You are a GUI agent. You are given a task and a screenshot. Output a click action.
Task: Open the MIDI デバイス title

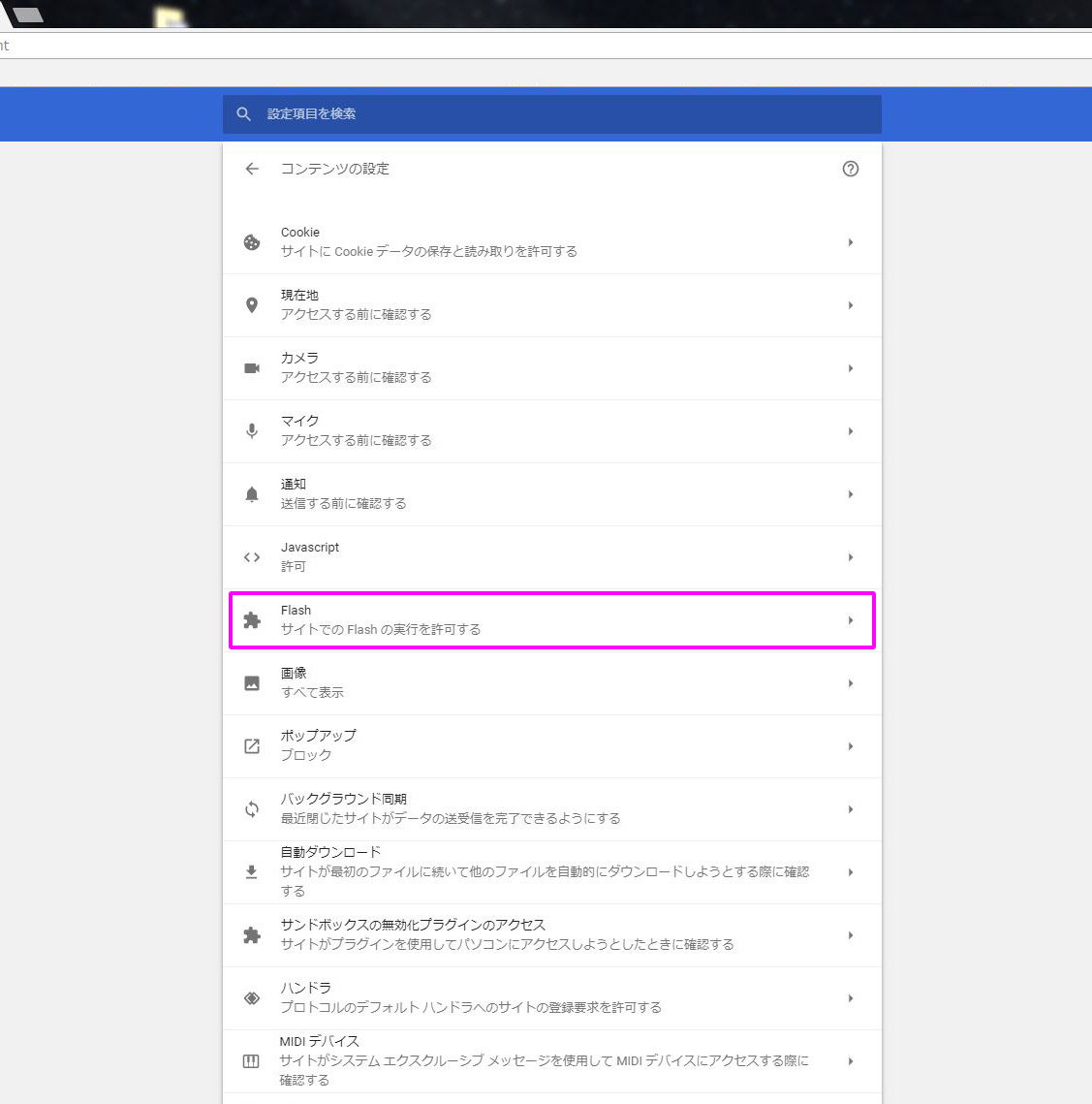pyautogui.click(x=319, y=1041)
